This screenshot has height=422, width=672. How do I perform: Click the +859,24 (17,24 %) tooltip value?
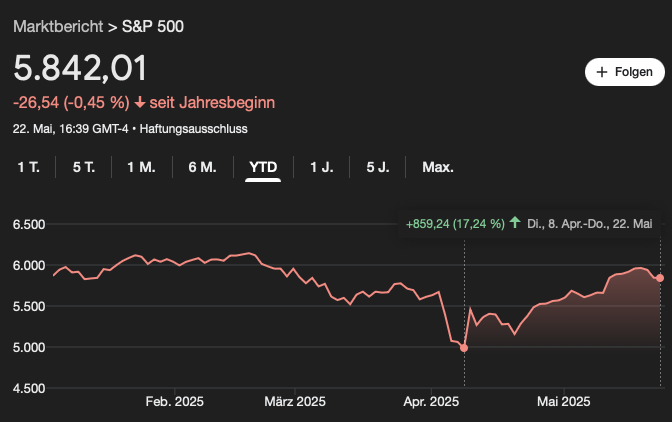pyautogui.click(x=455, y=224)
